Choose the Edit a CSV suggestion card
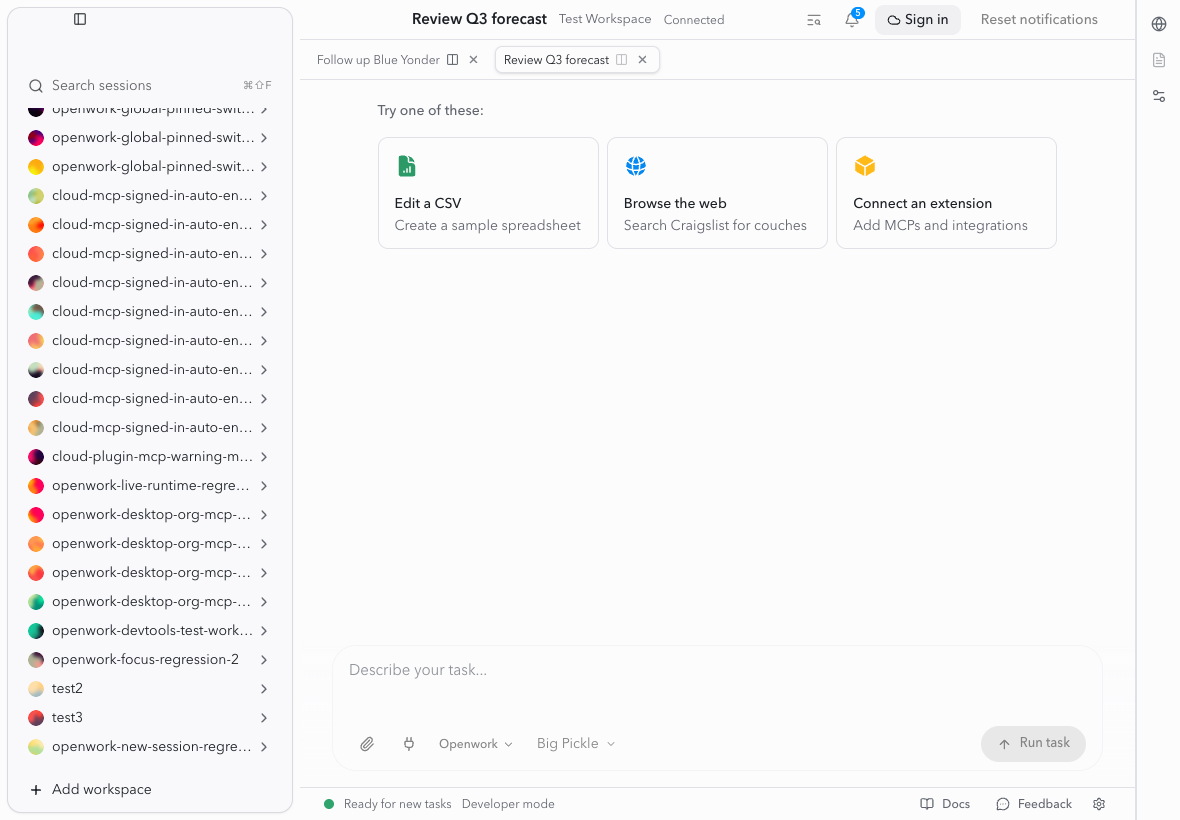This screenshot has height=820, width=1180. 488,193
